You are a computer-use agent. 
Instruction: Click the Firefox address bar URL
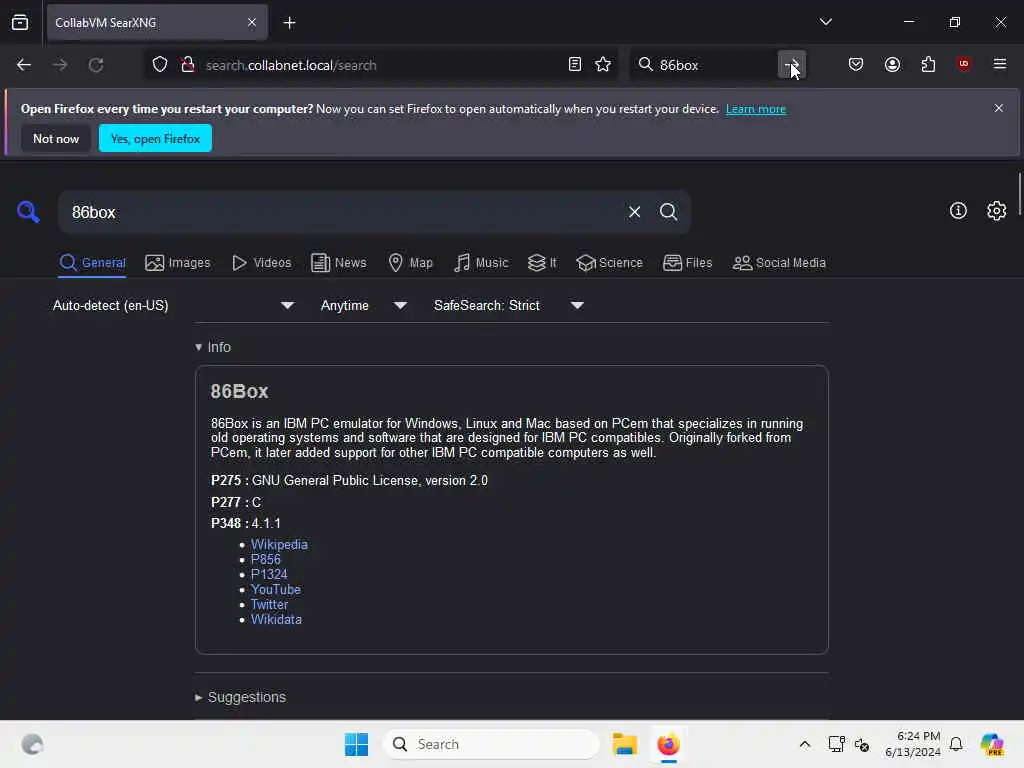(x=291, y=65)
